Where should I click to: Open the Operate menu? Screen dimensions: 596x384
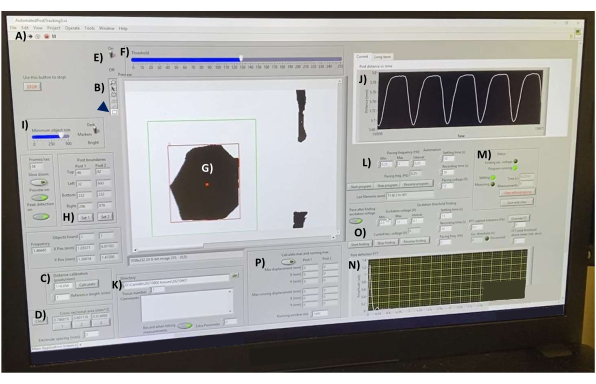tap(72, 28)
